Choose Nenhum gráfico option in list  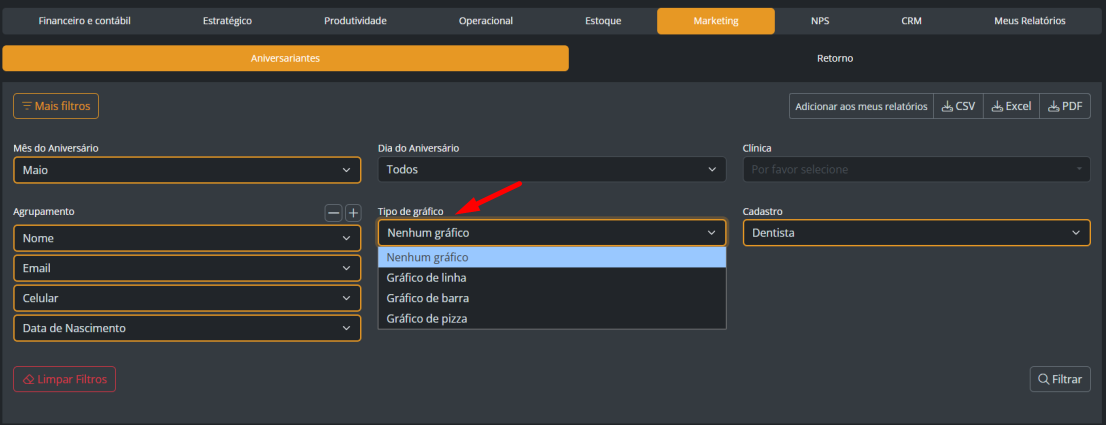pyautogui.click(x=552, y=257)
